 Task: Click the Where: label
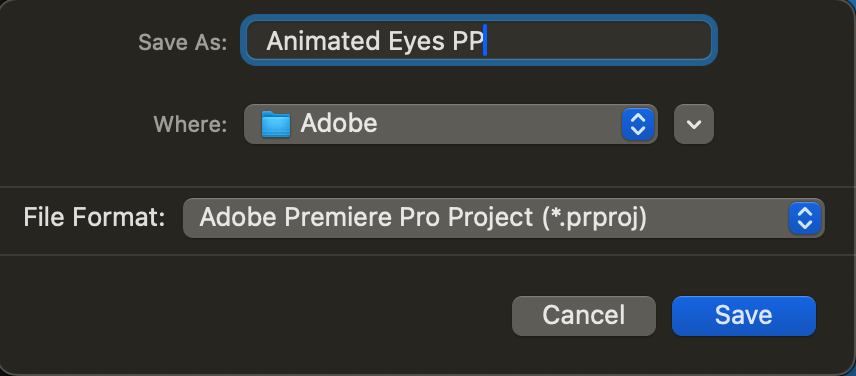click(190, 124)
